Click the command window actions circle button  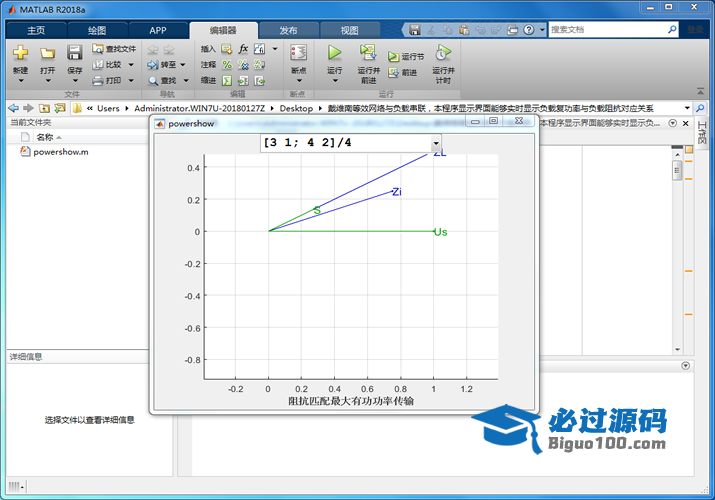point(685,366)
